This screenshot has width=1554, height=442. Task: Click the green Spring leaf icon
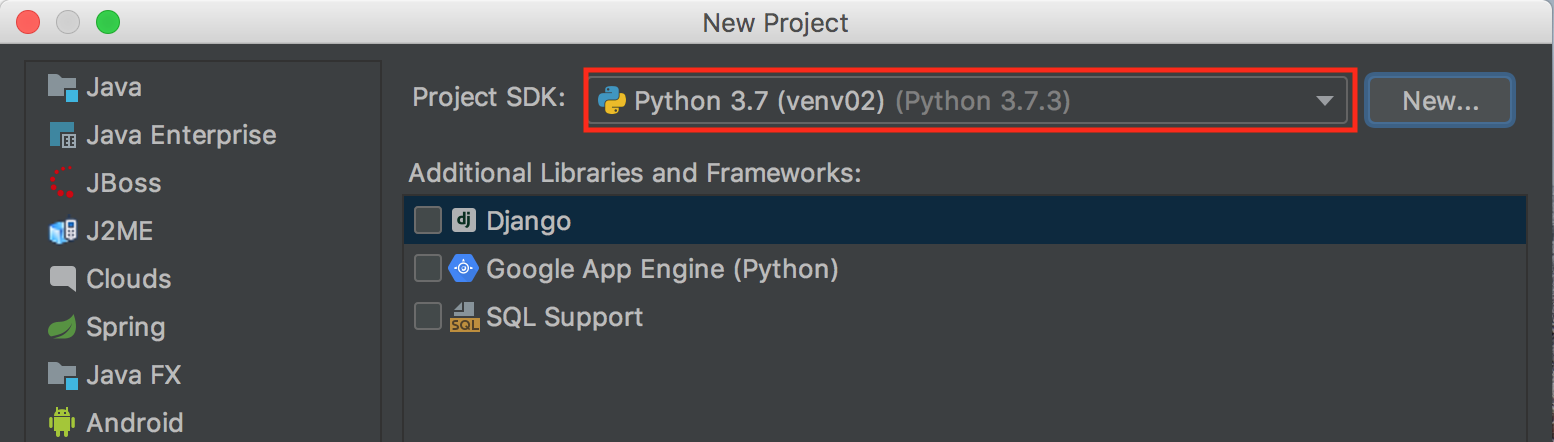[x=63, y=327]
